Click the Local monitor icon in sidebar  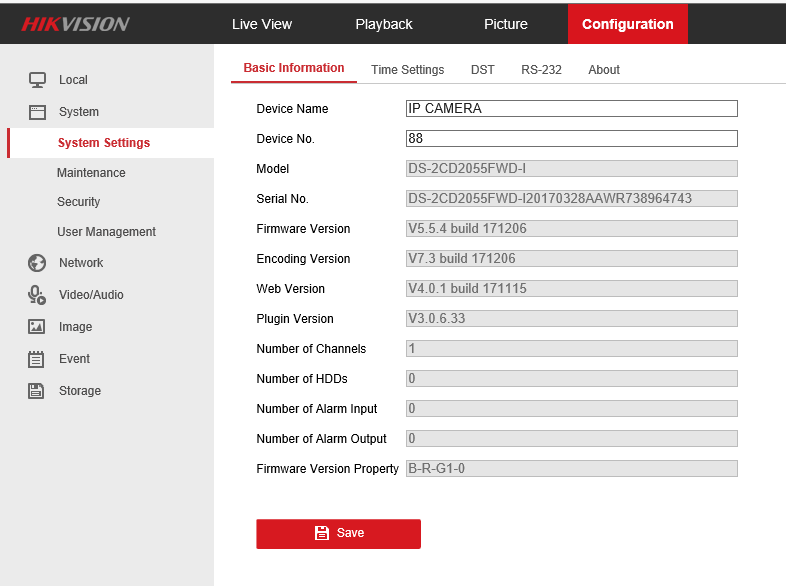pos(37,80)
